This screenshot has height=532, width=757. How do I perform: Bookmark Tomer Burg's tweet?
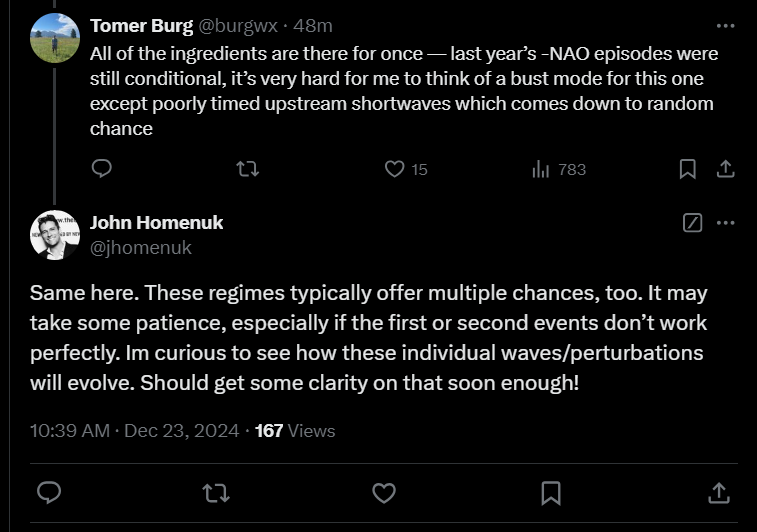coord(687,169)
